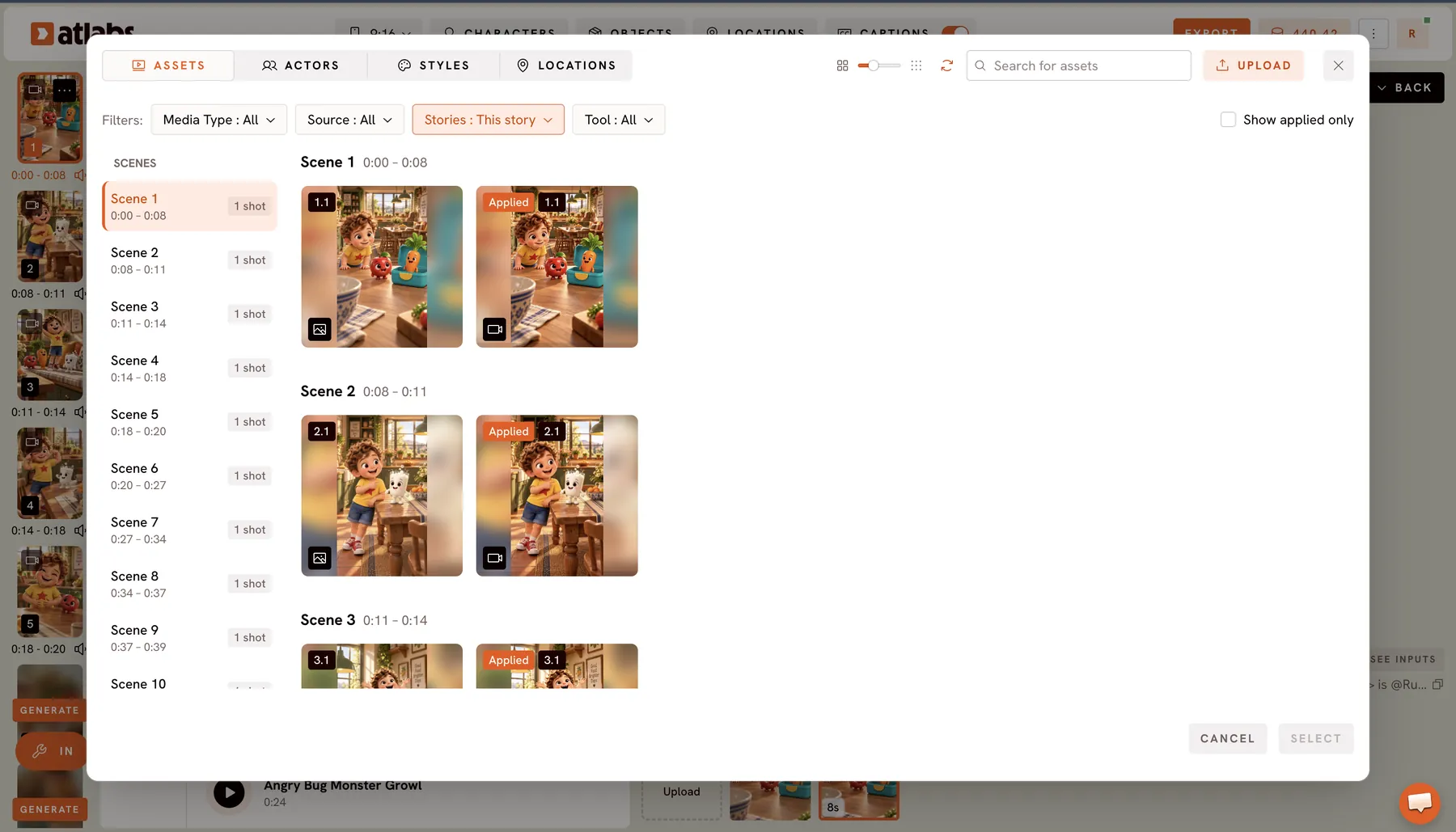Open Source filter dropdown
1456x832 pixels.
[349, 120]
